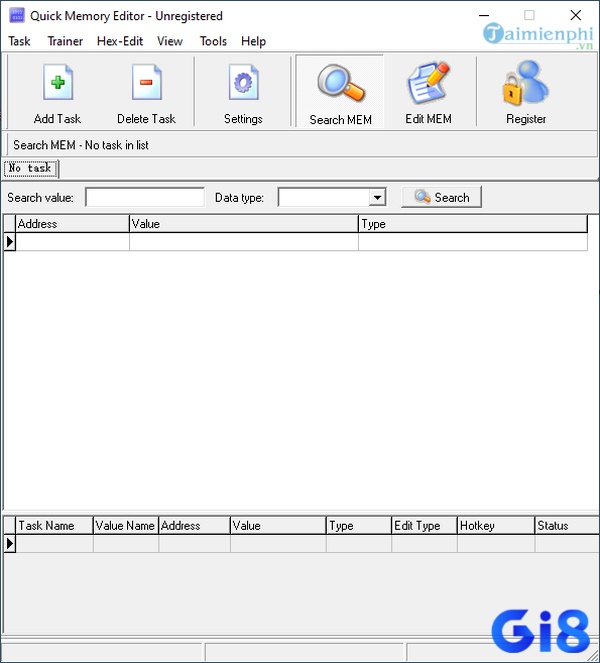600x663 pixels.
Task: Open the Trainer menu
Action: coord(65,41)
